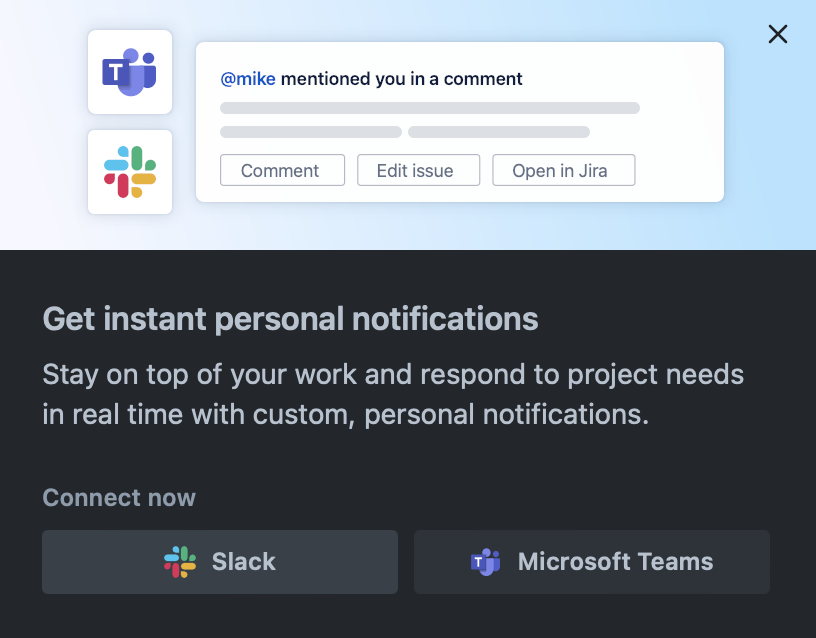Open the @mike mention link
Screen dimensions: 816x638
pos(246,78)
